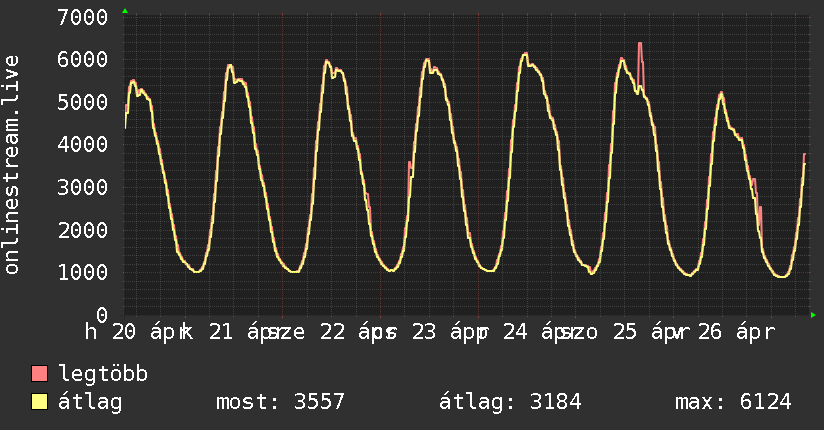The width and height of the screenshot is (824, 430).
Task: Click the "most: 3557" current value
Action: click(280, 402)
